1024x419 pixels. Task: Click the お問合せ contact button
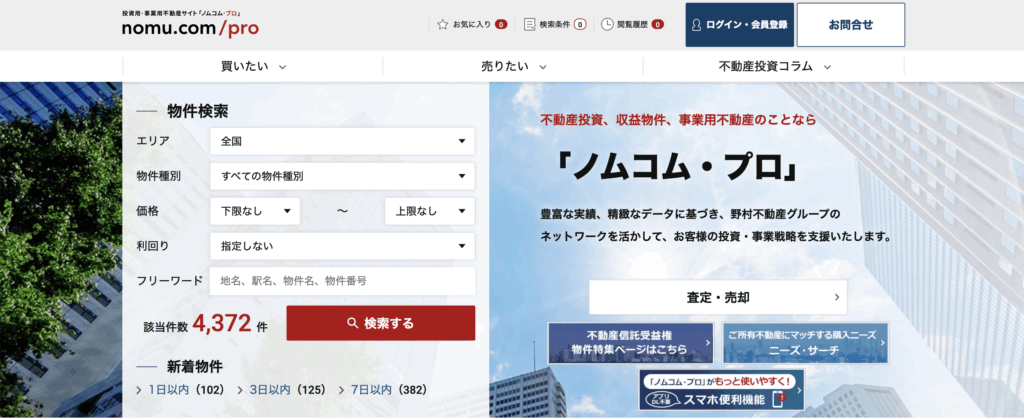click(850, 25)
